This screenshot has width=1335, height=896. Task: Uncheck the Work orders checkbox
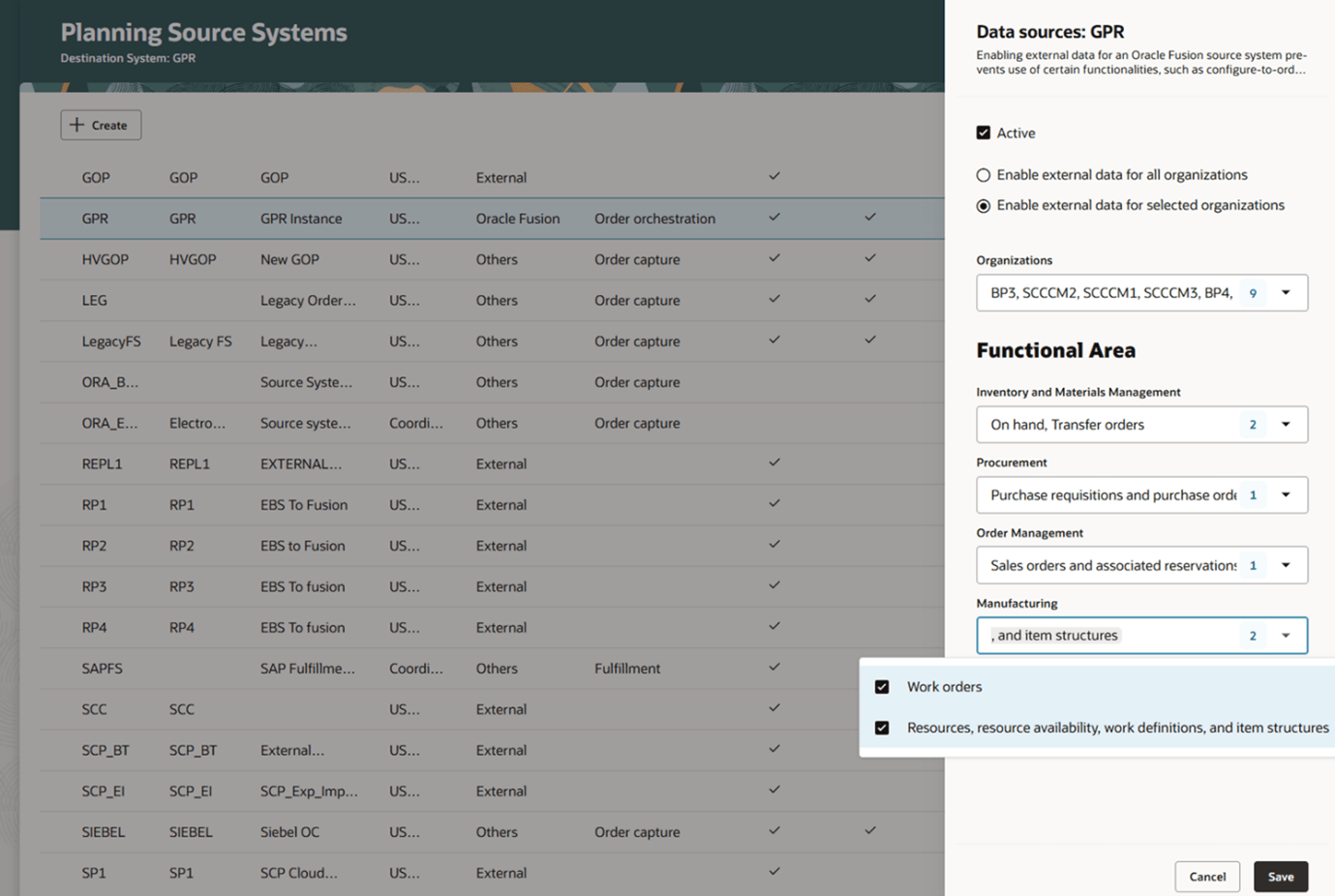click(x=882, y=686)
